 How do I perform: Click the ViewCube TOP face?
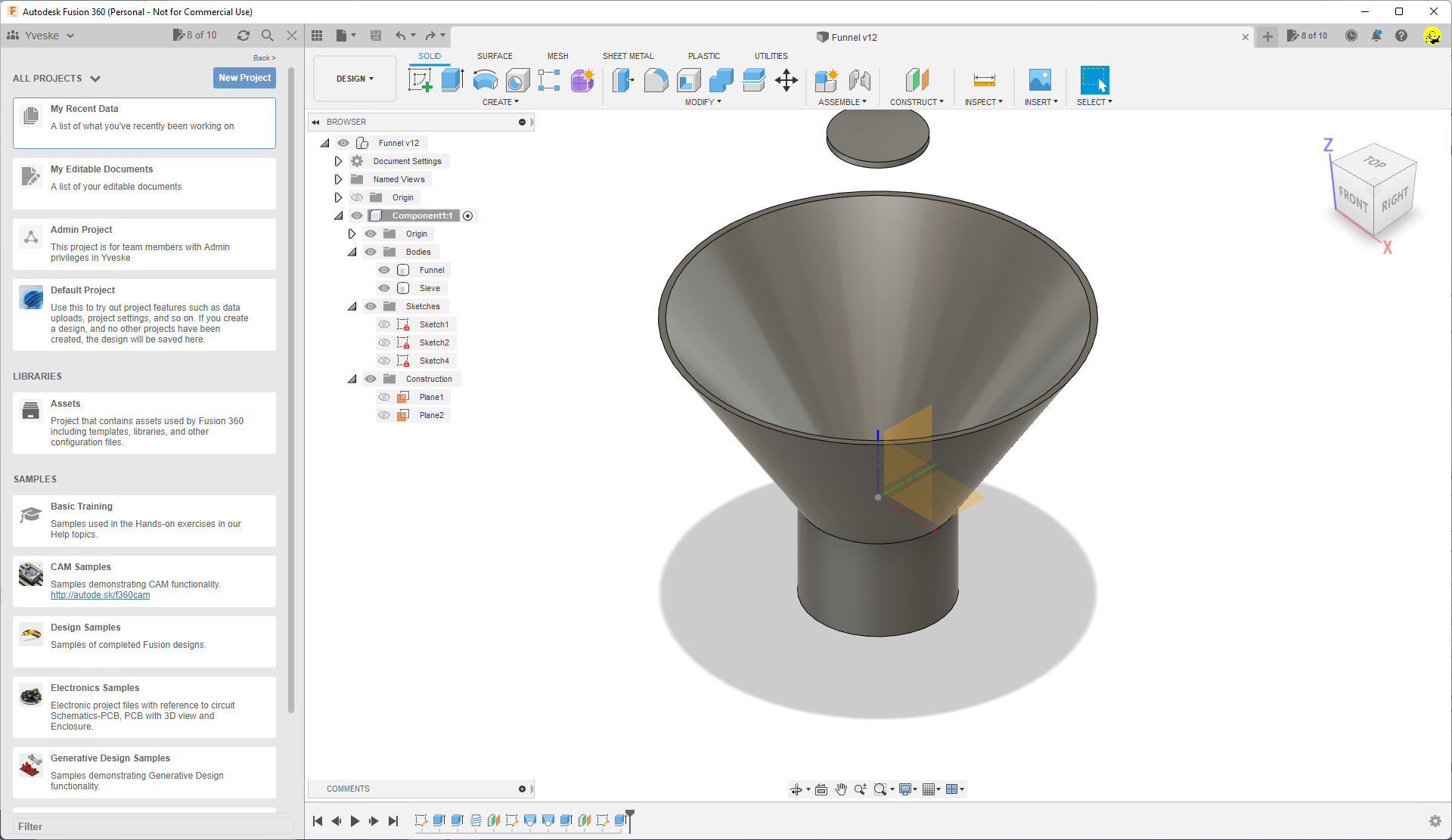1374,162
